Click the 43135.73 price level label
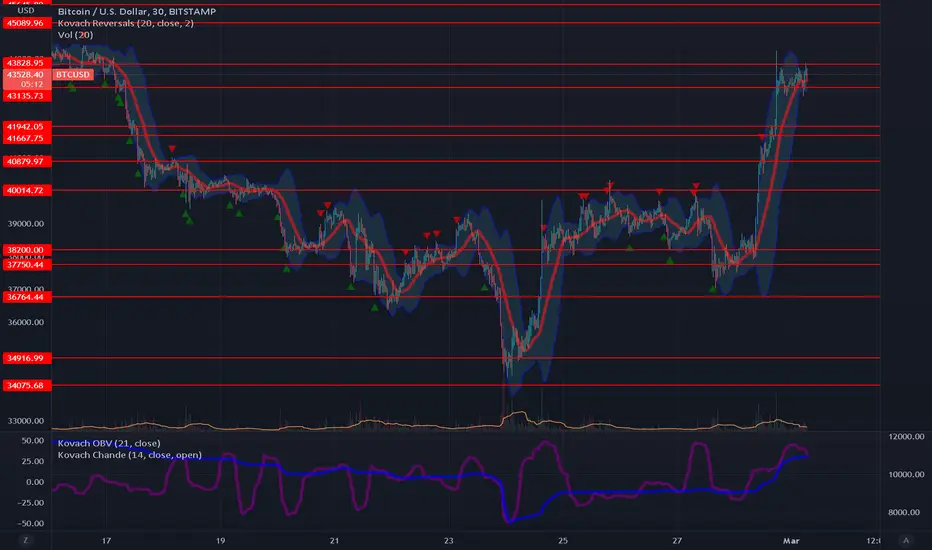The width and height of the screenshot is (932, 550). [x=27, y=96]
